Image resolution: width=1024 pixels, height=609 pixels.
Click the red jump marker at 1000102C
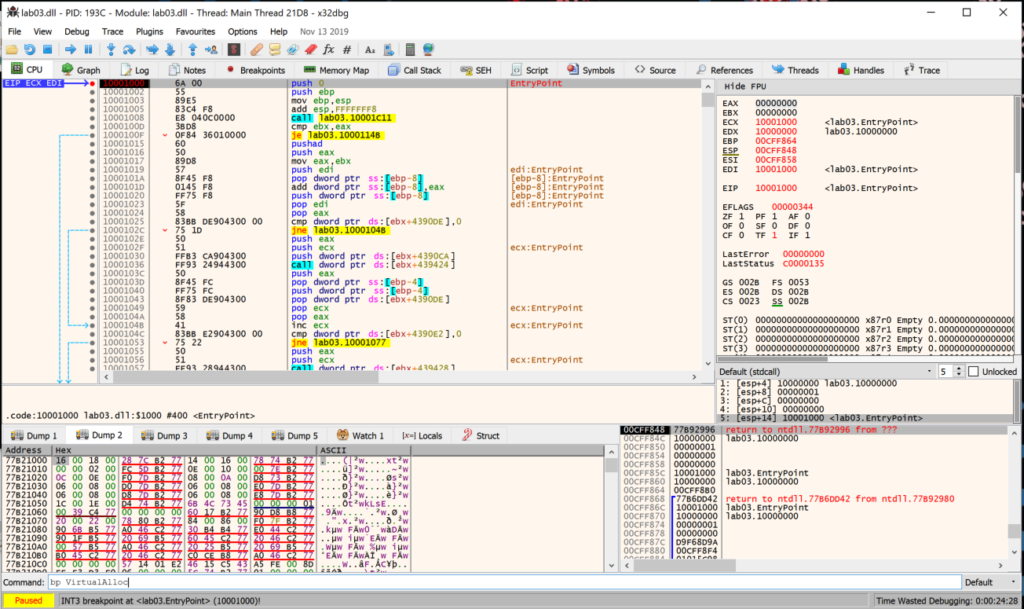coord(165,230)
